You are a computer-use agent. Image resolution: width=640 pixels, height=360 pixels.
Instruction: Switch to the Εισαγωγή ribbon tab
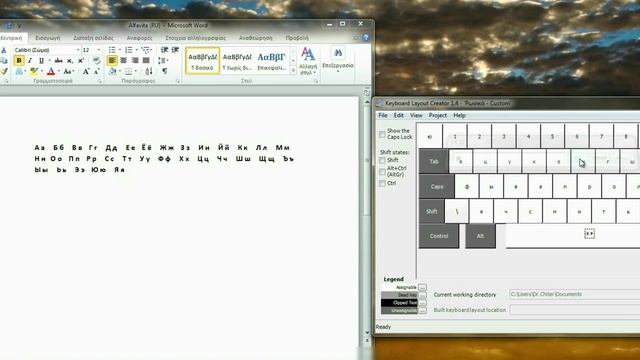[48, 38]
